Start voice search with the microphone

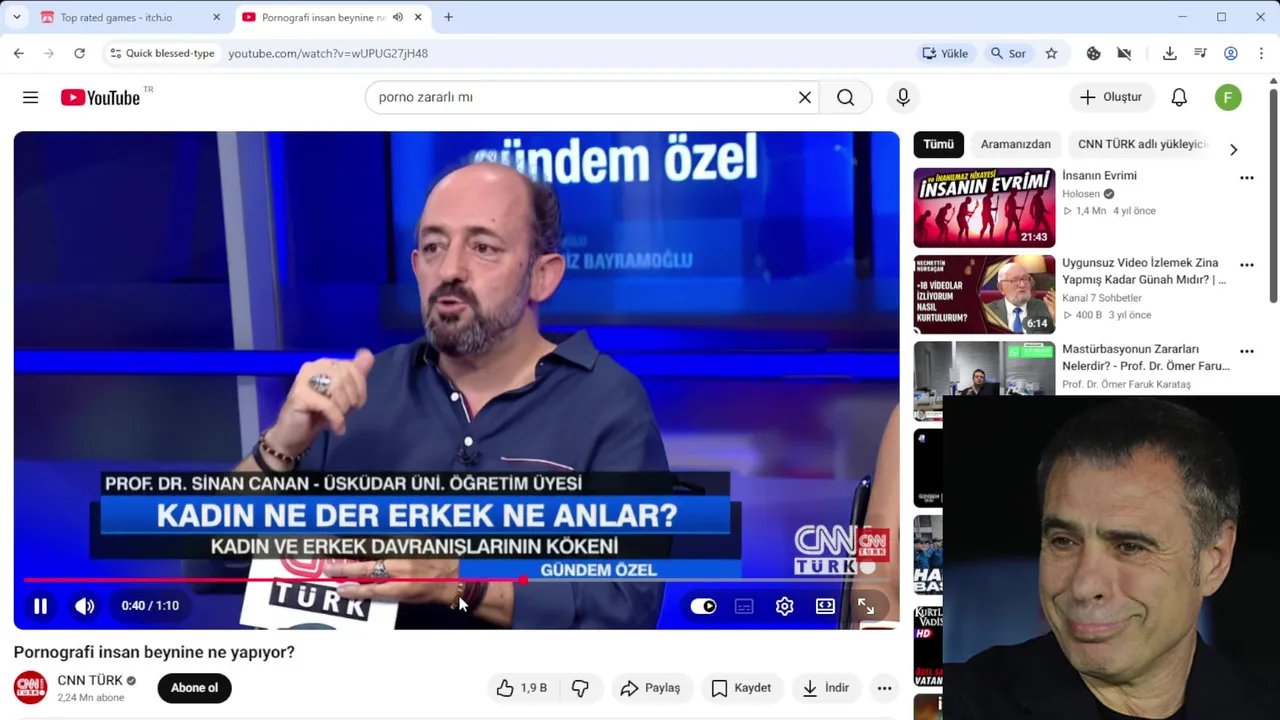click(x=903, y=97)
